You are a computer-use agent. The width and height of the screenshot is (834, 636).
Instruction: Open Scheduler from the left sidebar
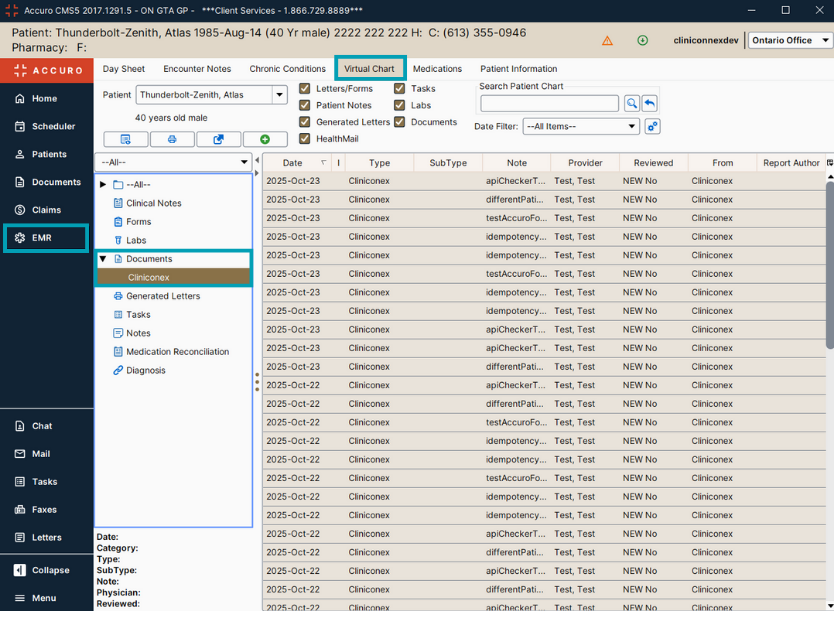(45, 126)
